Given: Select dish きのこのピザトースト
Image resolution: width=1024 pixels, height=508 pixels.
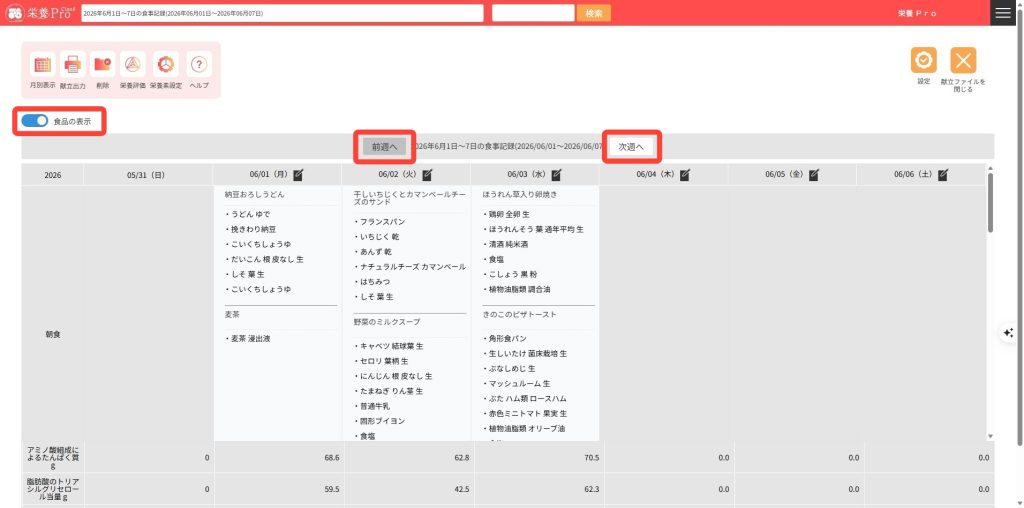Looking at the screenshot, I should [x=520, y=314].
